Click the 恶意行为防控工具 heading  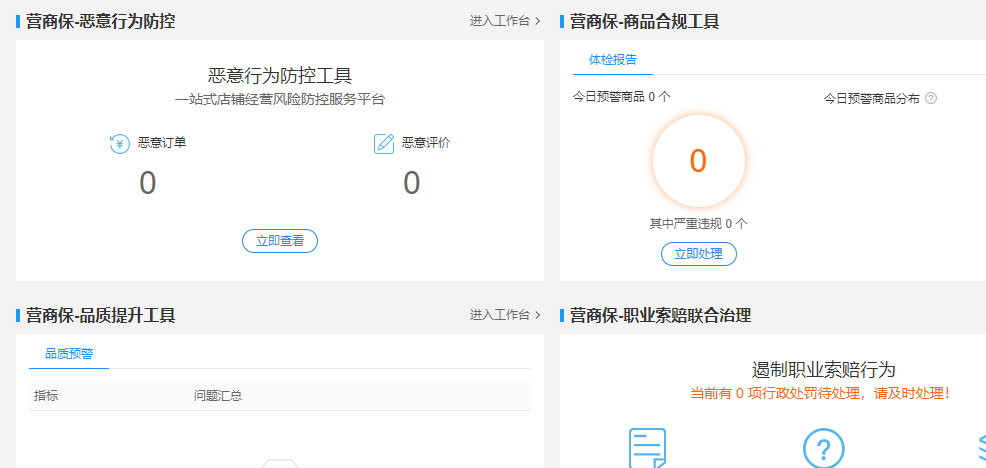tap(280, 75)
